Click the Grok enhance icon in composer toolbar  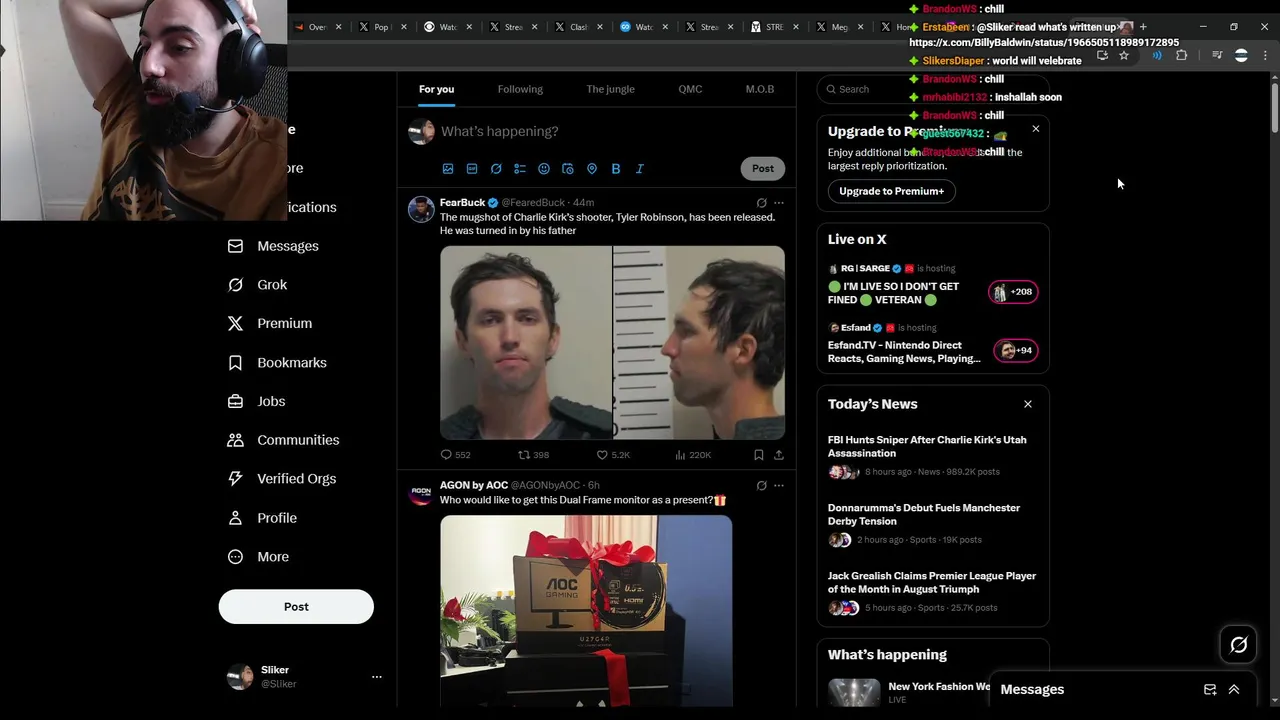pos(496,169)
